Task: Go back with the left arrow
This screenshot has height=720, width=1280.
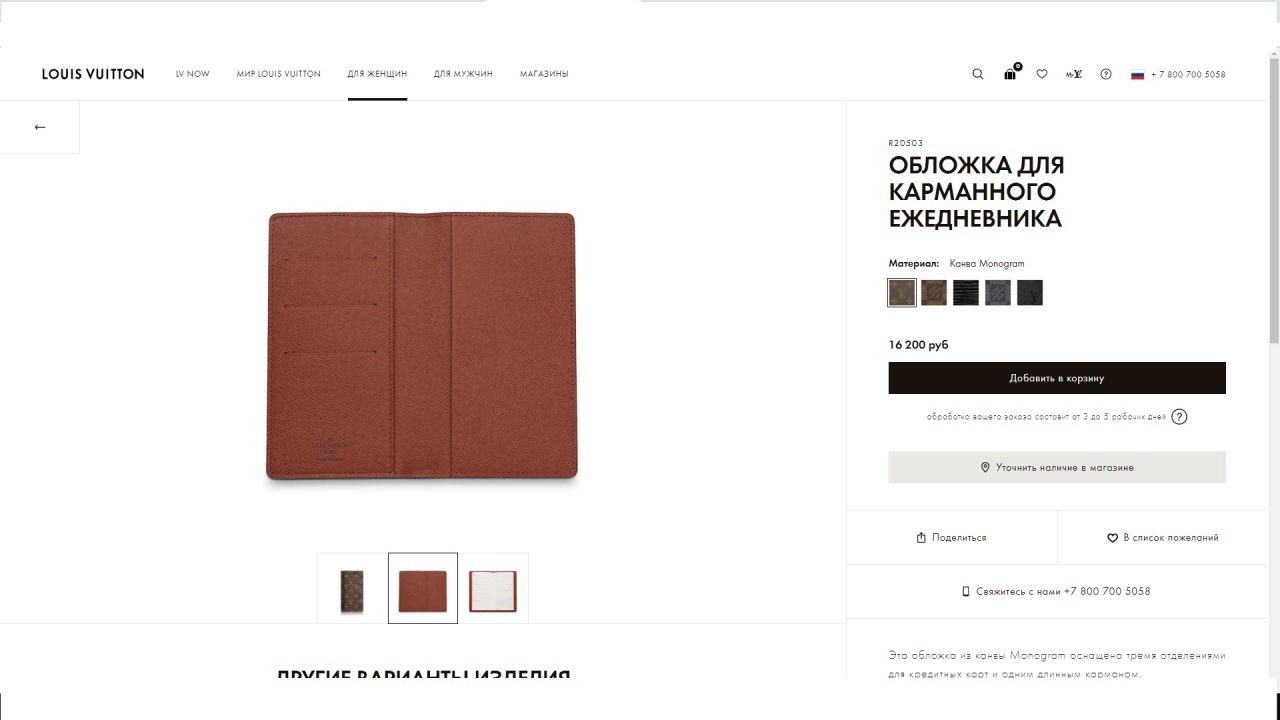Action: [x=40, y=127]
